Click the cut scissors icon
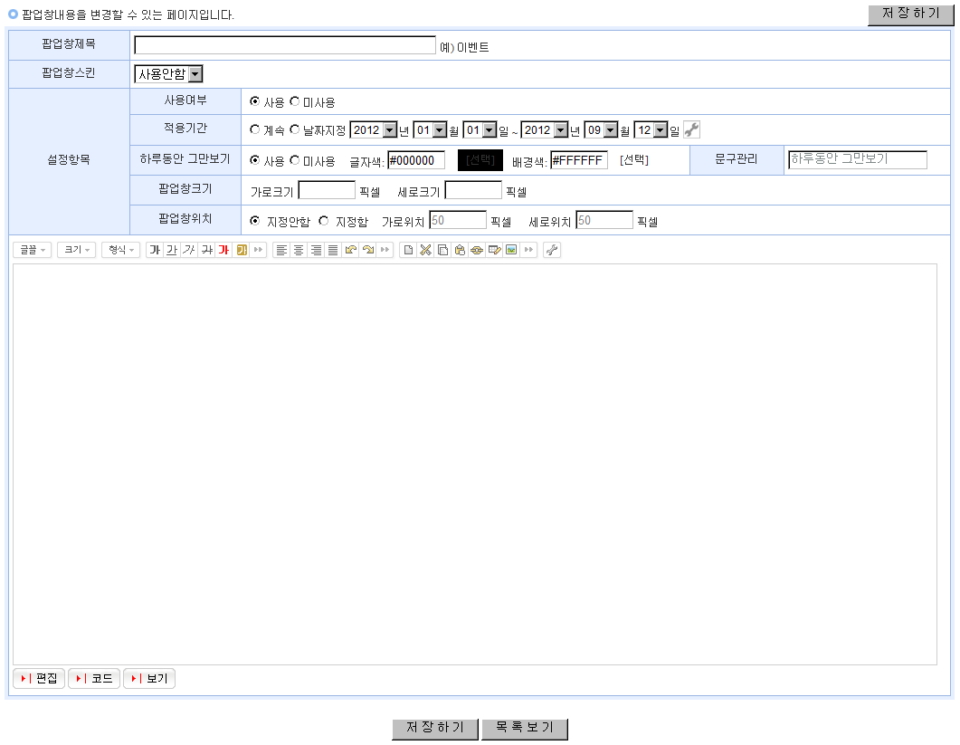This screenshot has width=960, height=745. coord(424,249)
